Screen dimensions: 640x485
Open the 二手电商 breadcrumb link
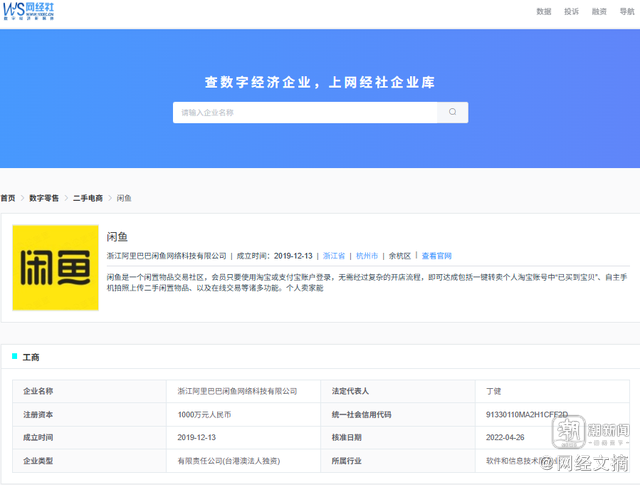coord(88,198)
